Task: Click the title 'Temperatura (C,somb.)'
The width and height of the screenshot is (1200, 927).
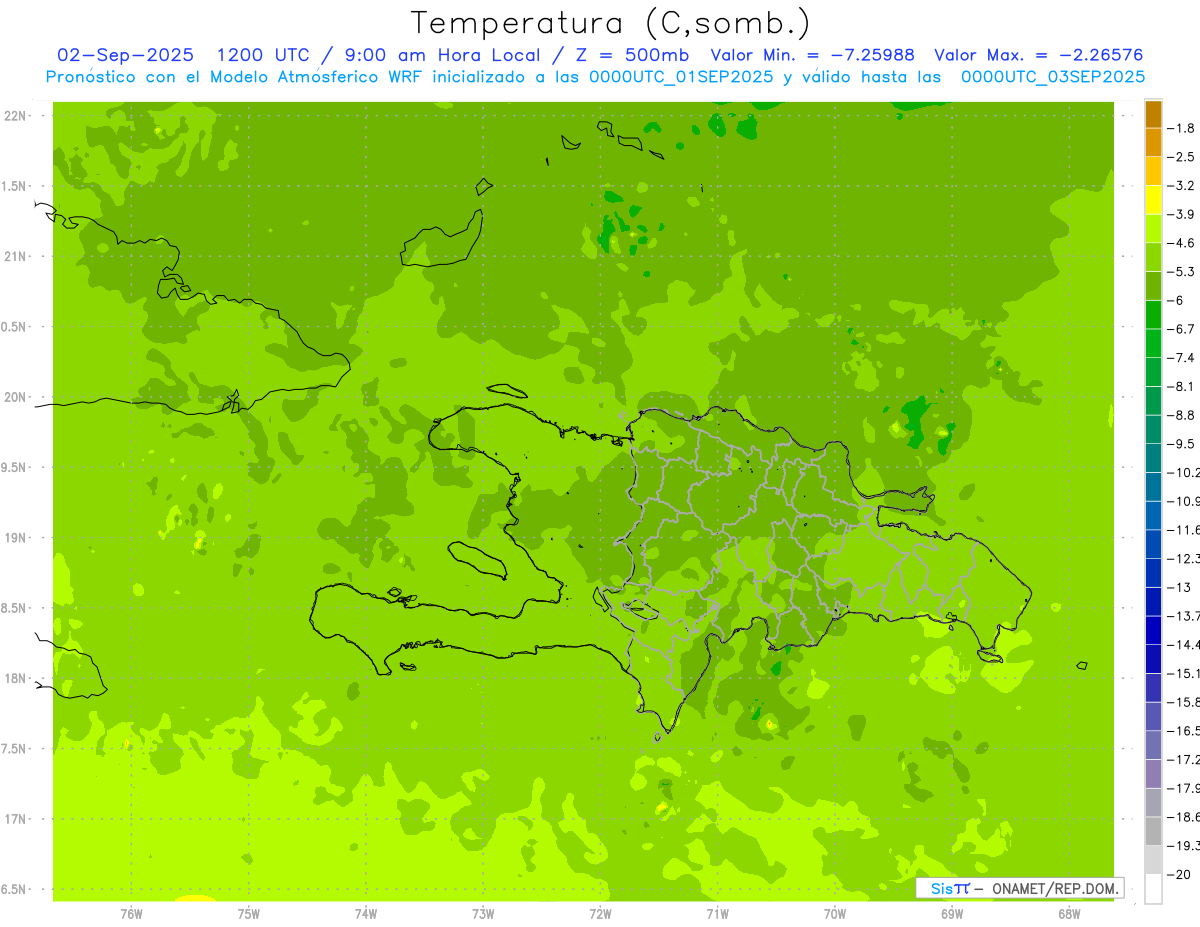Action: [x=611, y=24]
